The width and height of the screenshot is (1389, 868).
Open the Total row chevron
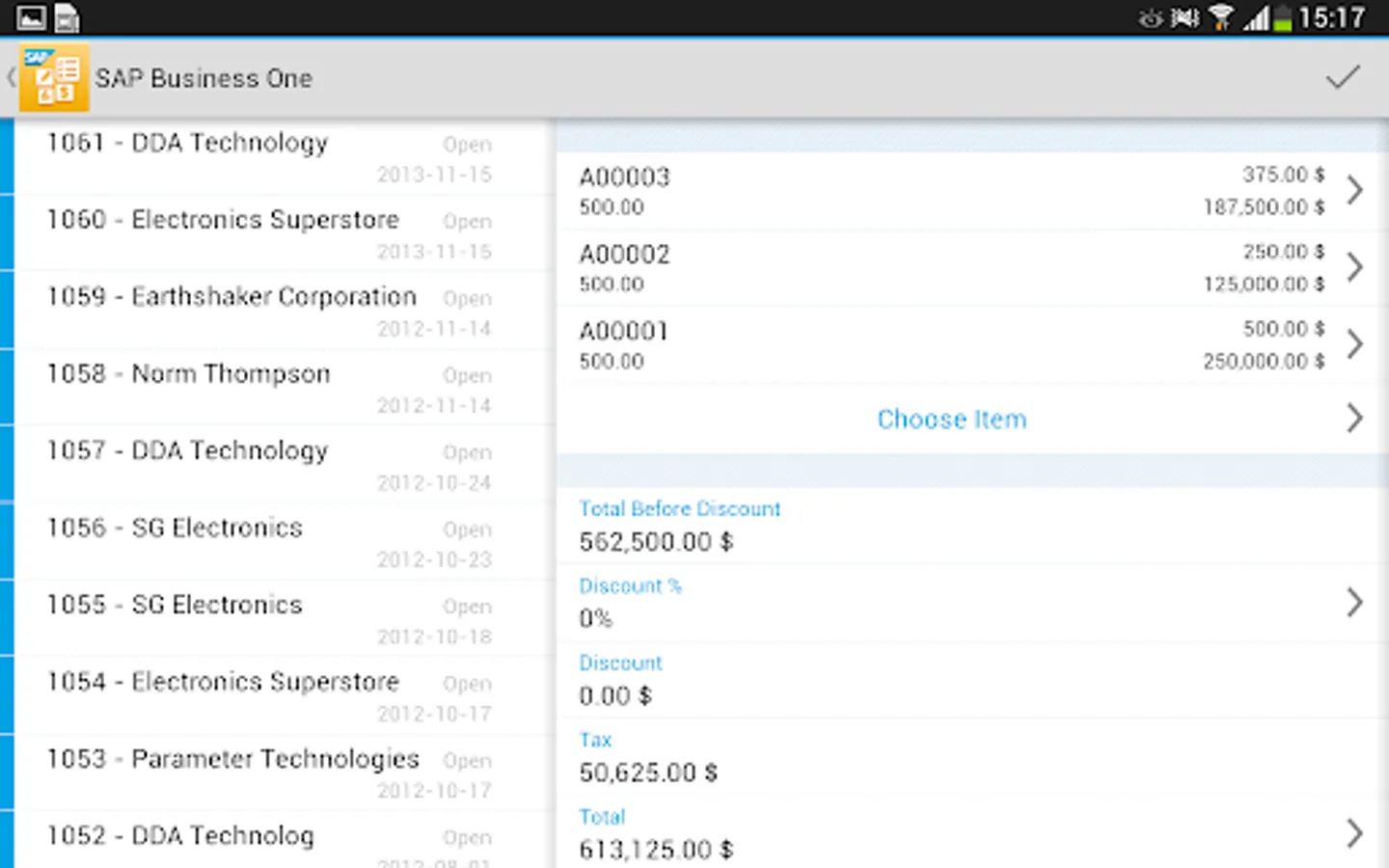(1354, 833)
